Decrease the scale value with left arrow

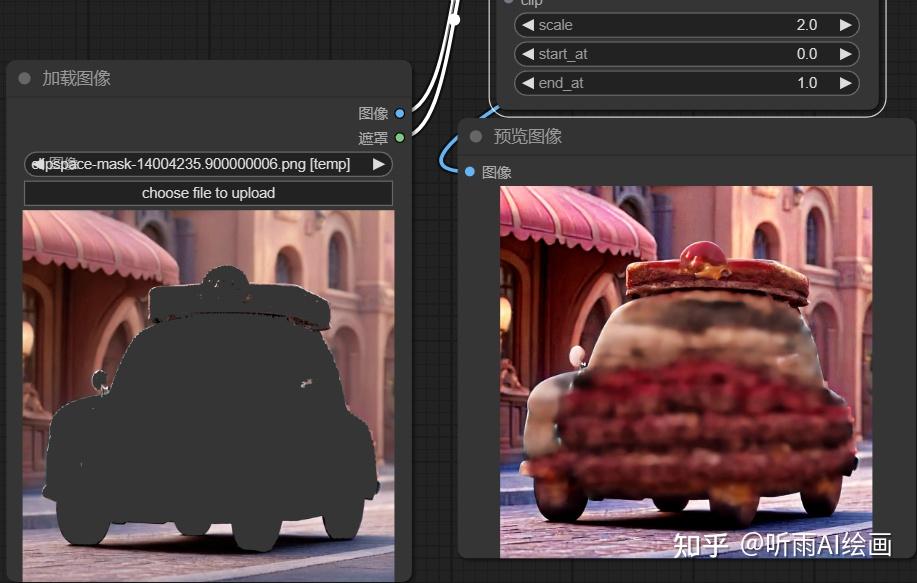[x=528, y=25]
